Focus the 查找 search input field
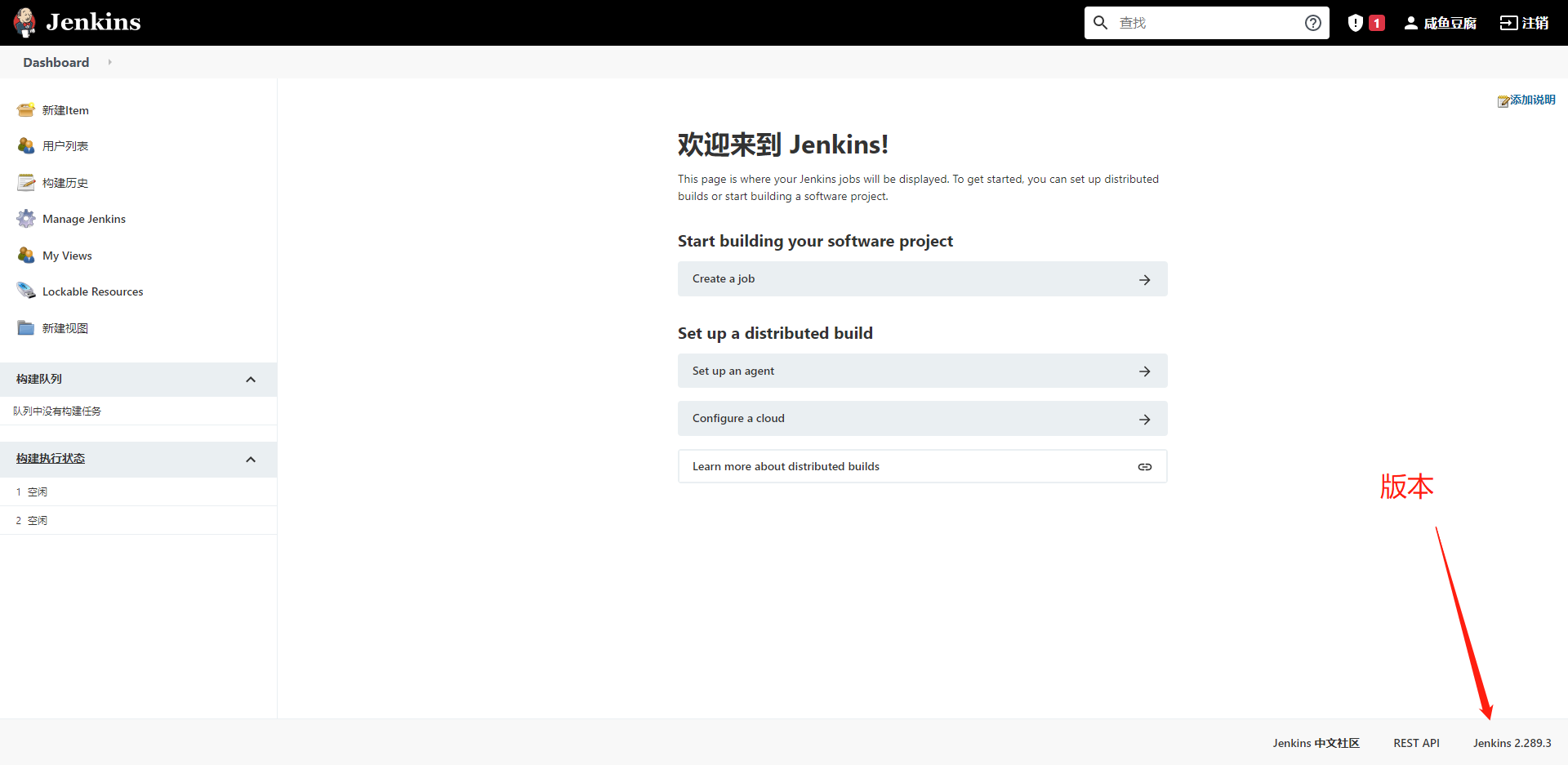1568x765 pixels. 1206,23
